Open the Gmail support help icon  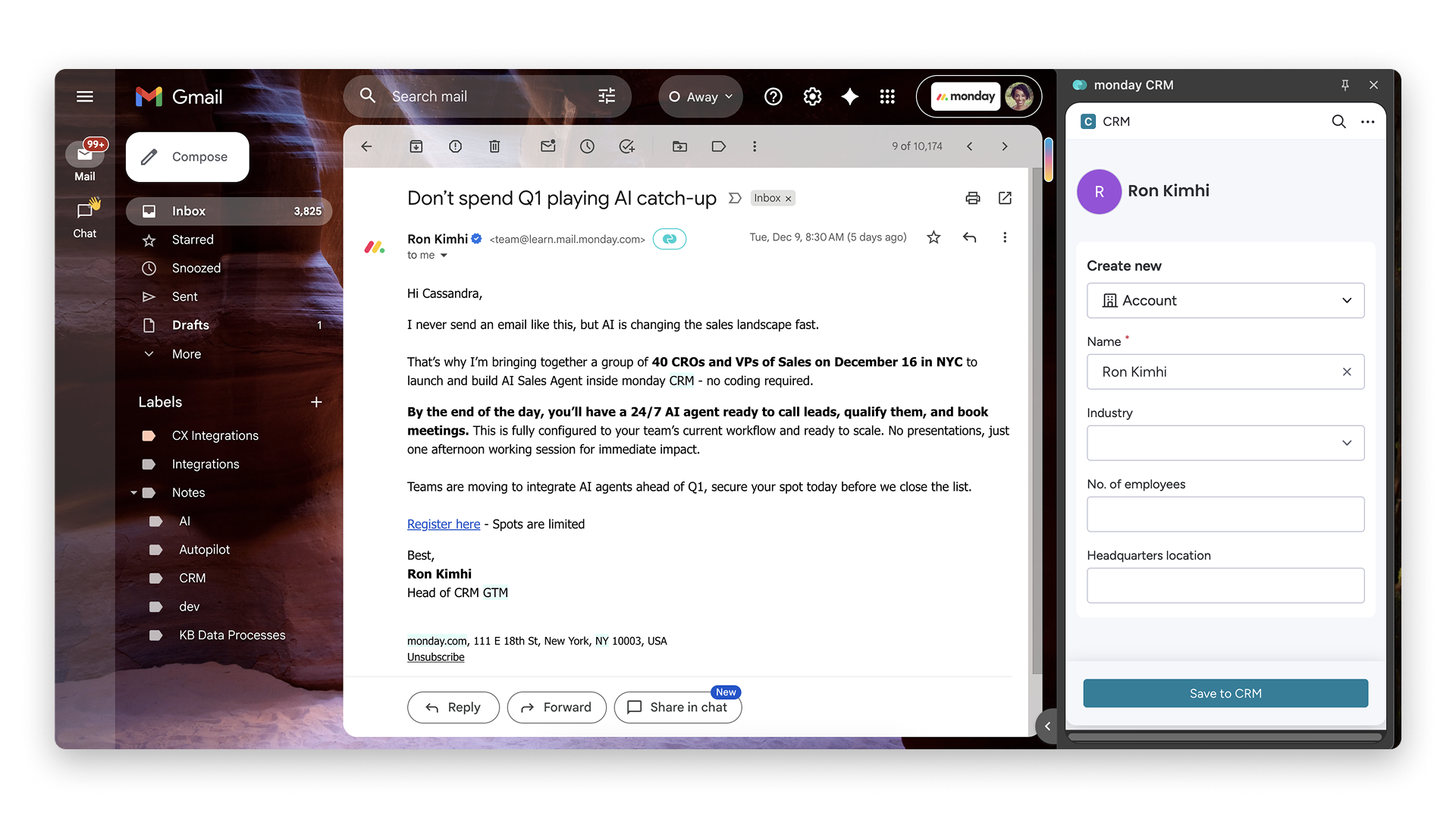(x=773, y=96)
